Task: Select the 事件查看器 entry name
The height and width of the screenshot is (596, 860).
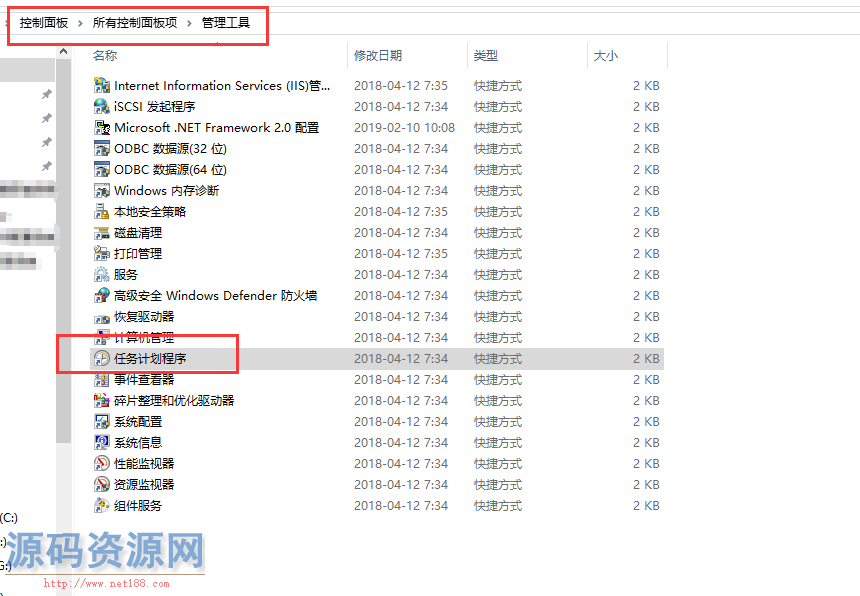Action: tap(144, 380)
